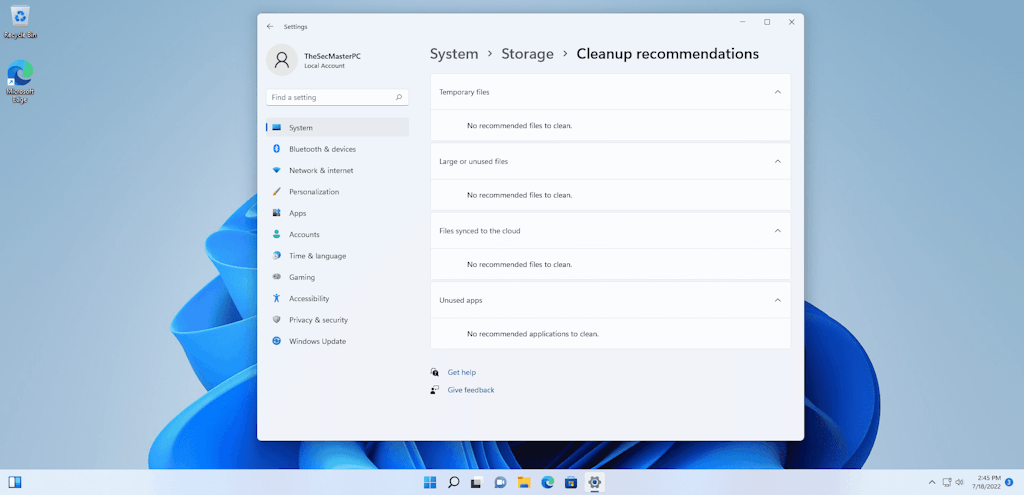The image size is (1024, 495).
Task: Open the Bluetooth & devices category
Action: tap(338, 149)
